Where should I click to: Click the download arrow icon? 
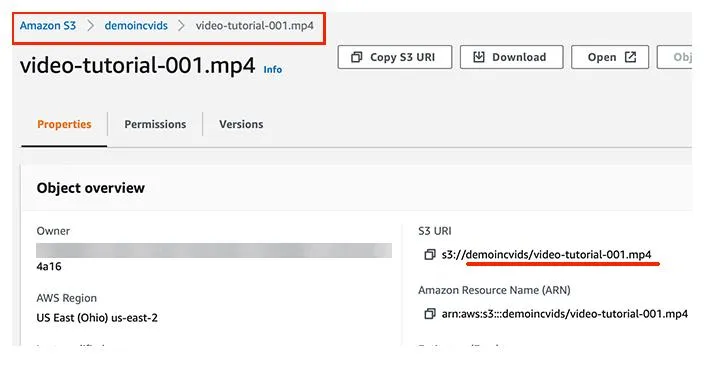pyautogui.click(x=478, y=57)
